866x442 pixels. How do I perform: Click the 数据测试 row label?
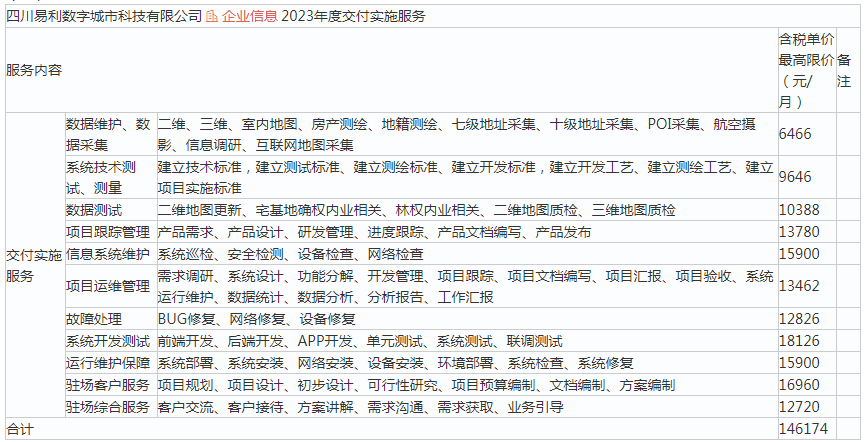coord(94,210)
